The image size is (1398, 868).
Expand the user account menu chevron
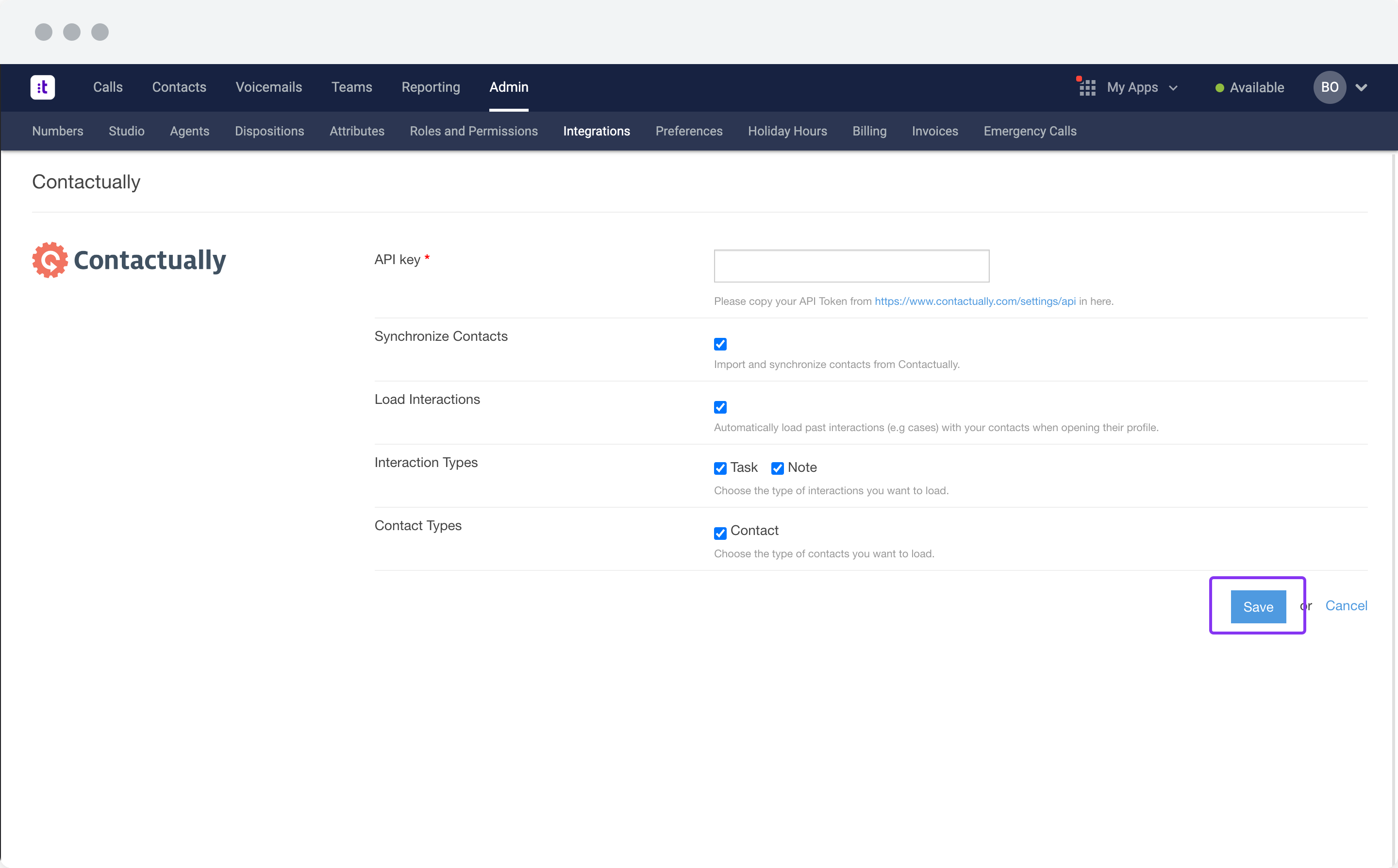(1361, 88)
